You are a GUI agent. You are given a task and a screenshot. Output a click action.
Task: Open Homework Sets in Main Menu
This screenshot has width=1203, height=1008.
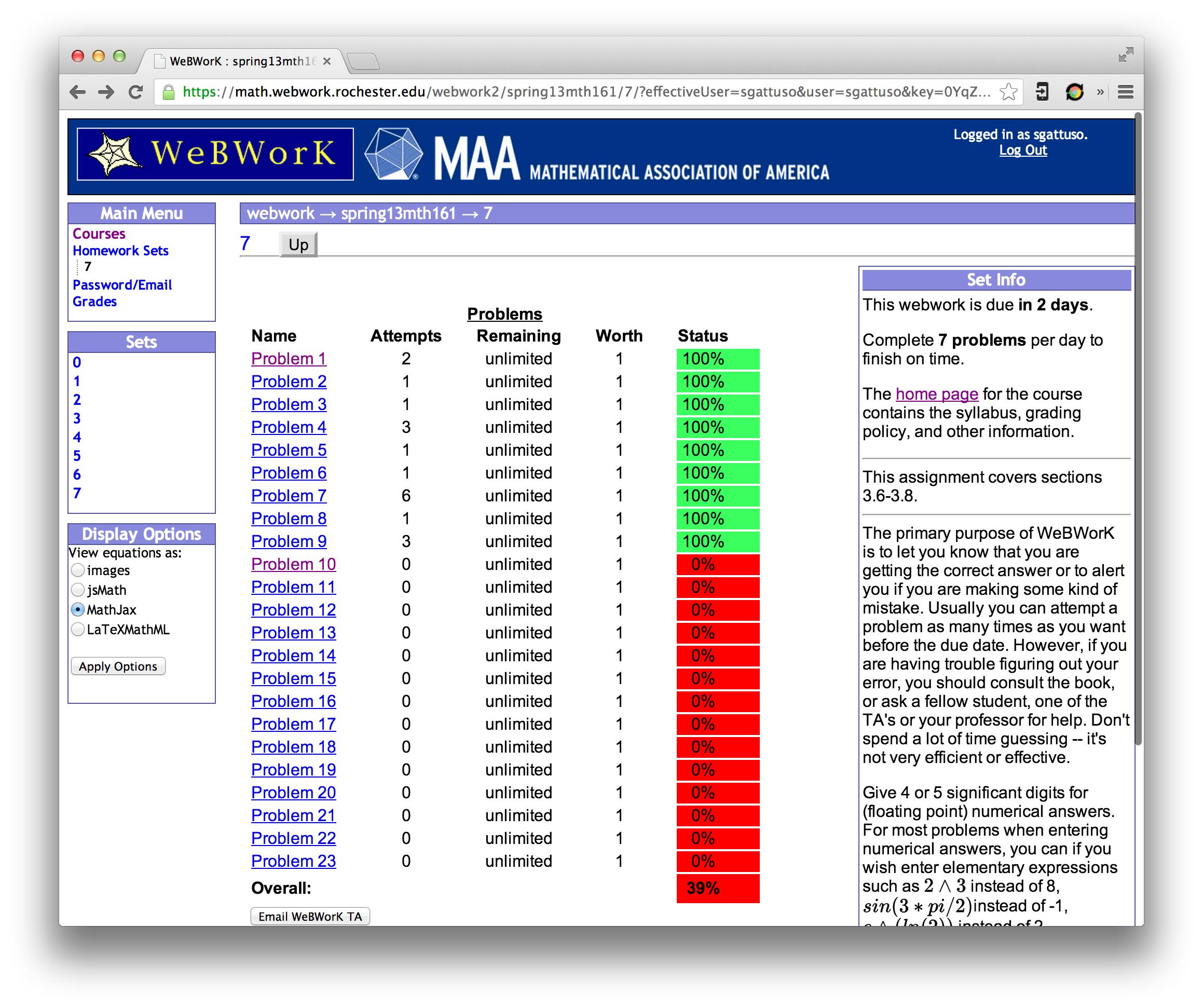pyautogui.click(x=120, y=250)
